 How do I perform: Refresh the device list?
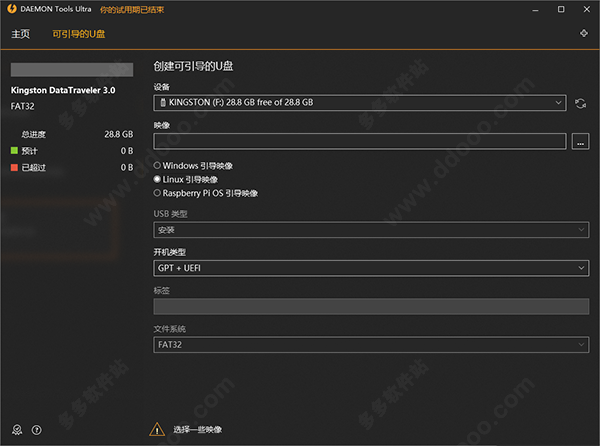tap(580, 103)
